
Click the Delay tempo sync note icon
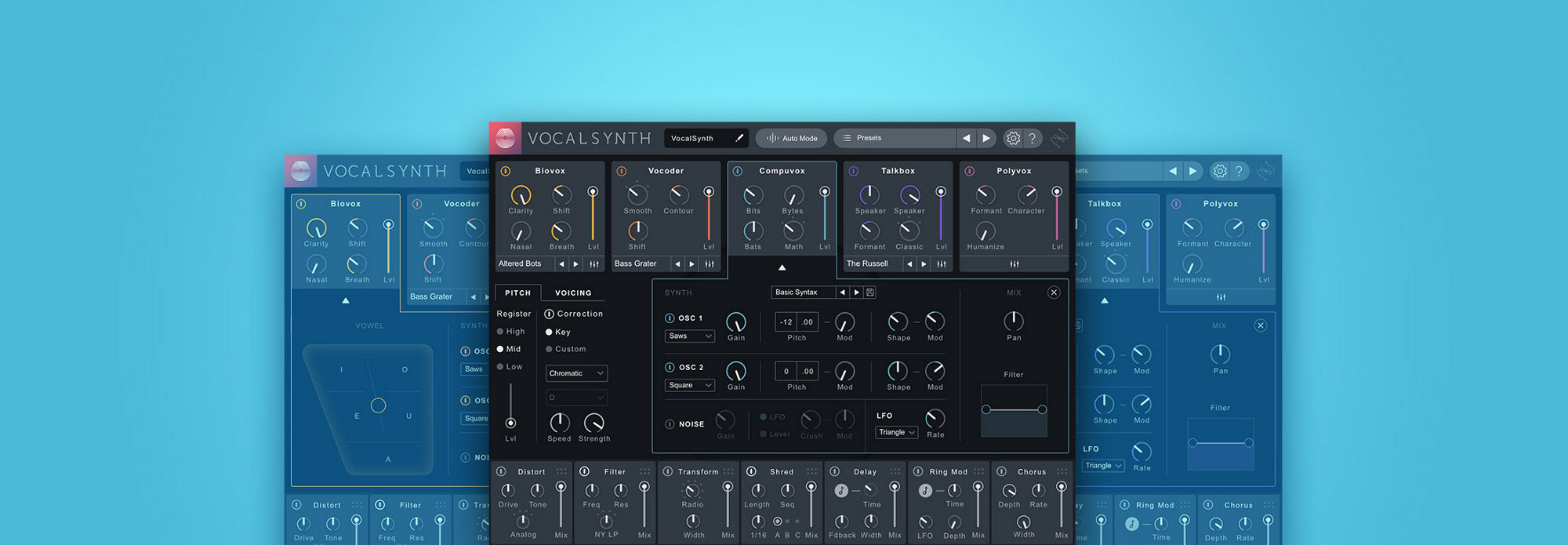(x=841, y=491)
